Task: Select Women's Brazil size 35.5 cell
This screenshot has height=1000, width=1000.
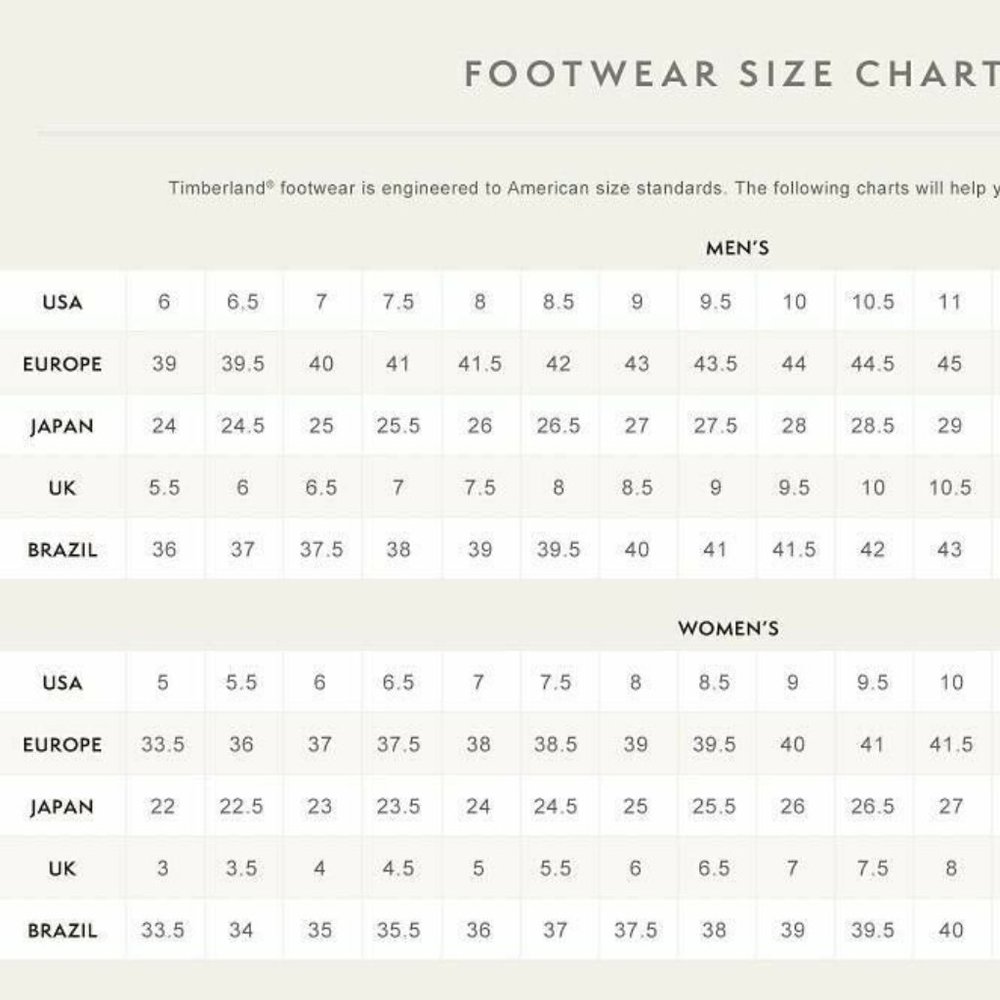Action: [x=398, y=930]
